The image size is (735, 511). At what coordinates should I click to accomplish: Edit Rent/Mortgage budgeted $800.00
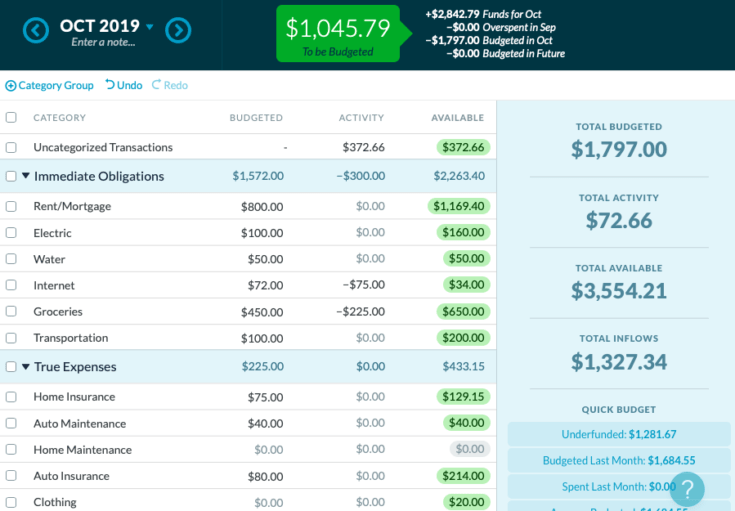(262, 207)
